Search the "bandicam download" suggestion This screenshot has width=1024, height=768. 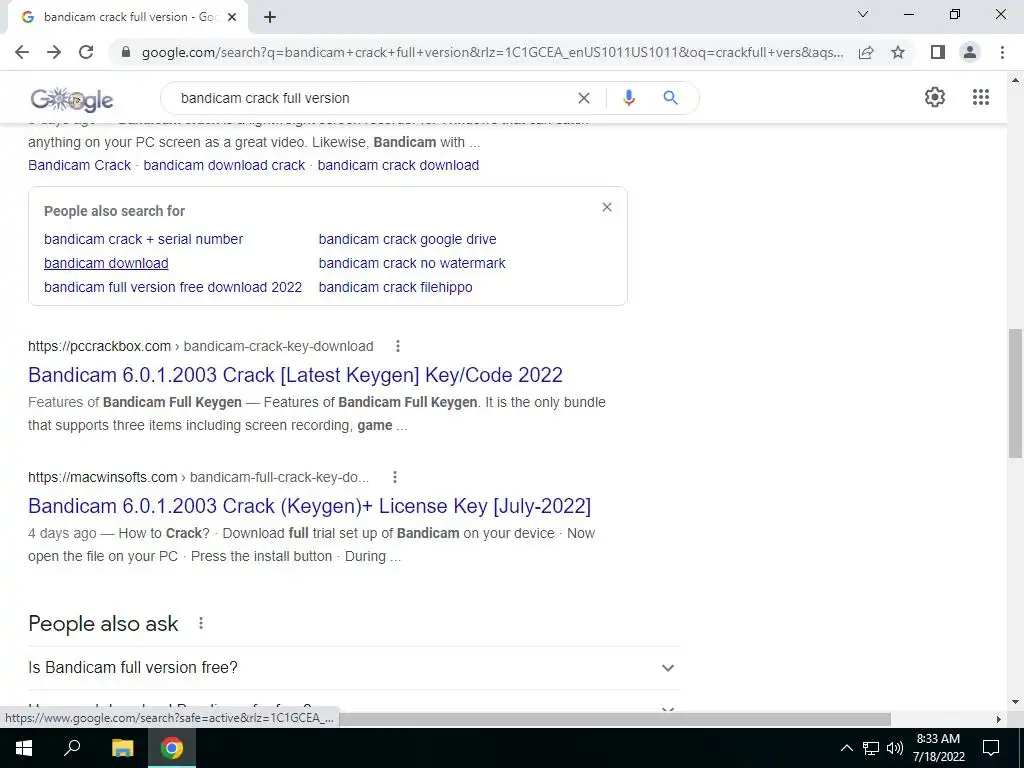(106, 263)
